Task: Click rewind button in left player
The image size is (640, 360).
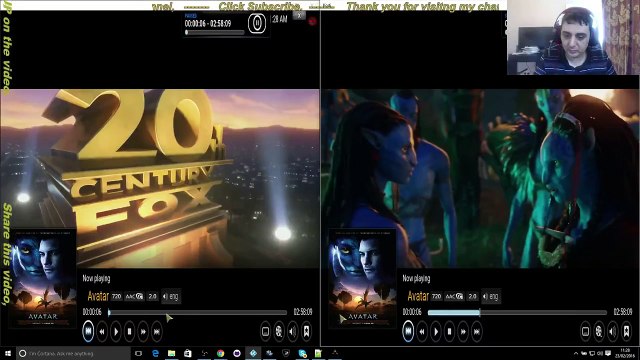Action: [102, 332]
